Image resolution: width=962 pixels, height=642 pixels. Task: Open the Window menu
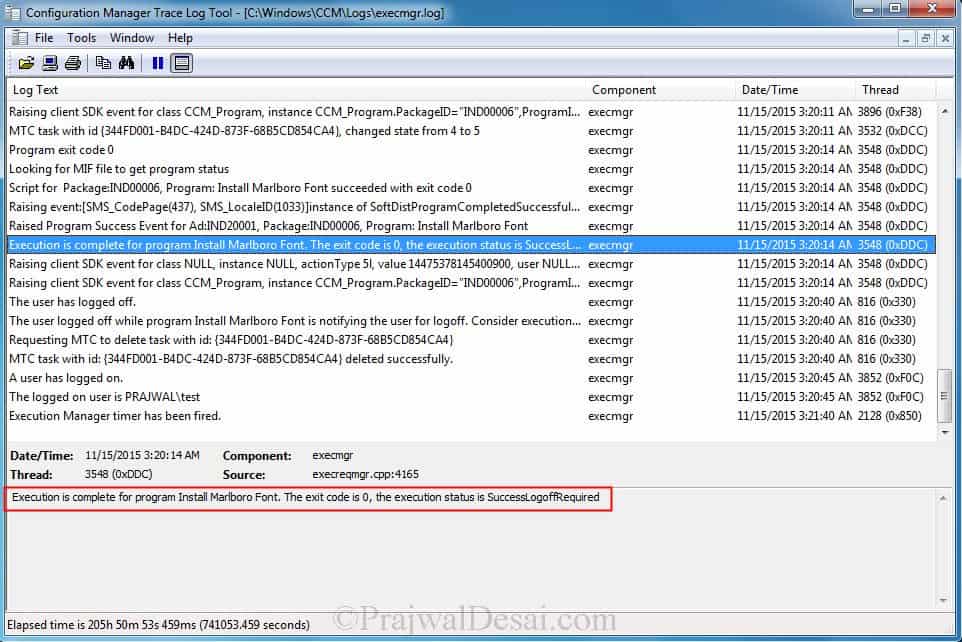[131, 37]
